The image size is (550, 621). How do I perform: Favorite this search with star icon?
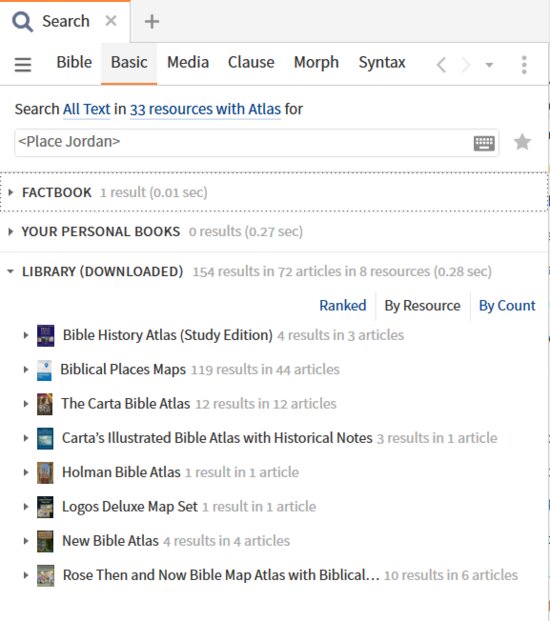click(522, 142)
